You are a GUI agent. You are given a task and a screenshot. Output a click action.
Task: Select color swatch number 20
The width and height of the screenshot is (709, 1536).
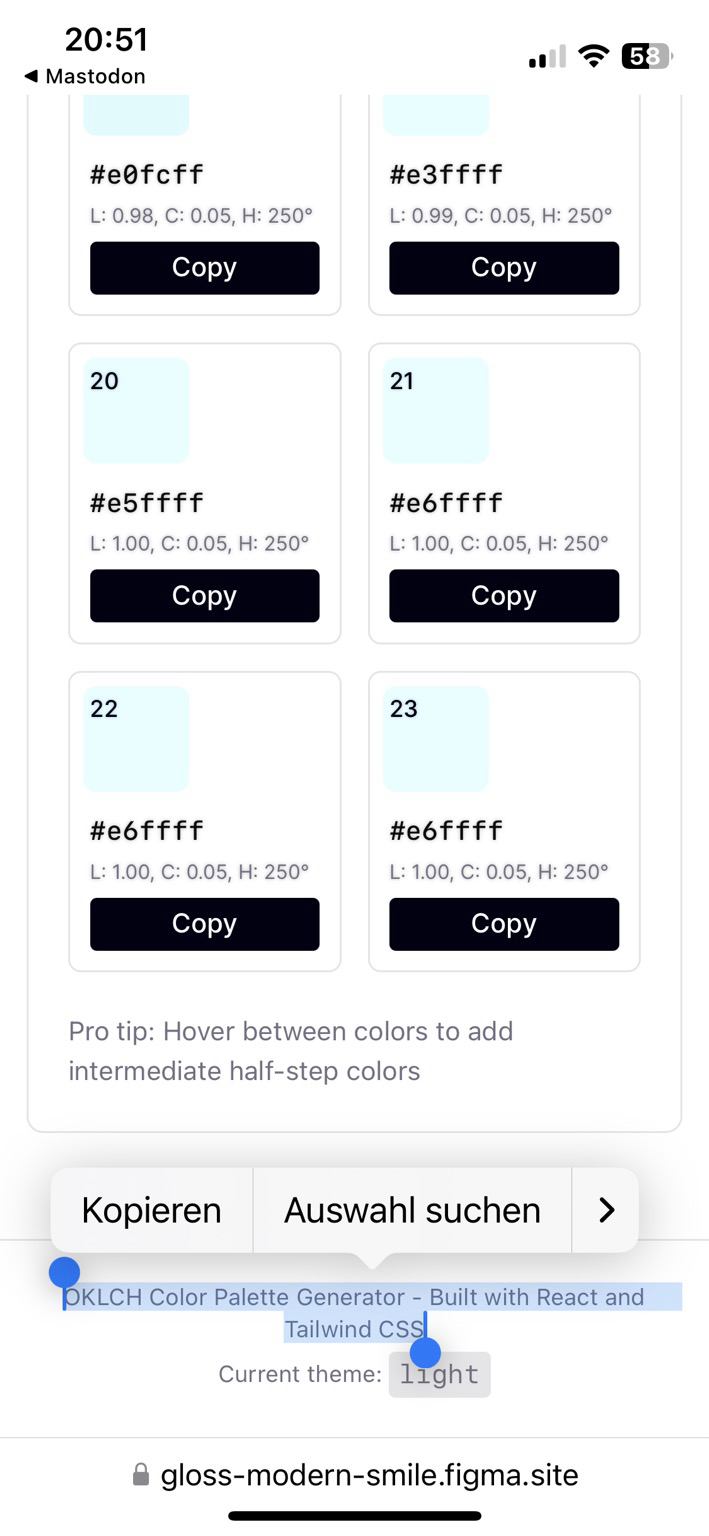pos(136,410)
